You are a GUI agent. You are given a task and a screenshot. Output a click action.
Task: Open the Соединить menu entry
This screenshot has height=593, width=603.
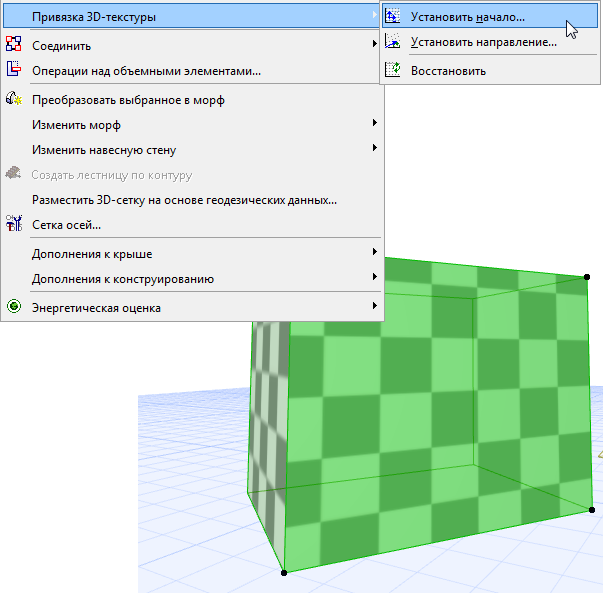click(x=191, y=45)
